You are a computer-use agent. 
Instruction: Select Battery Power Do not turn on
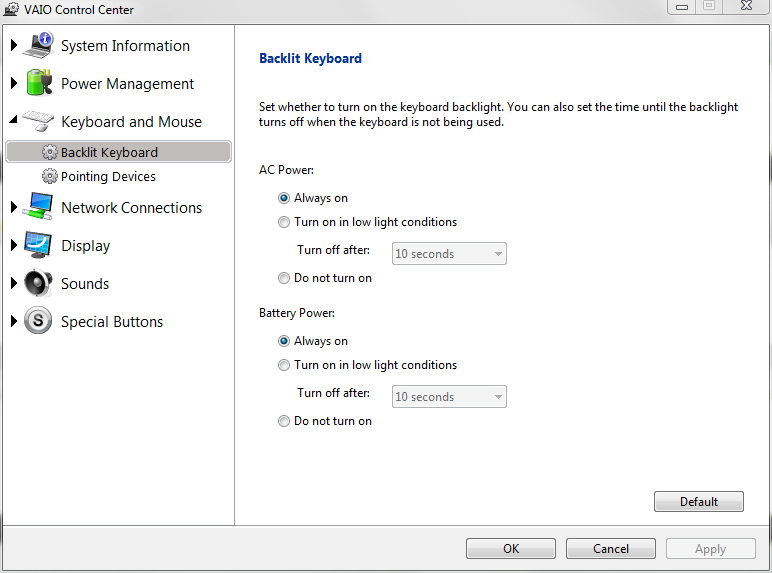click(284, 421)
